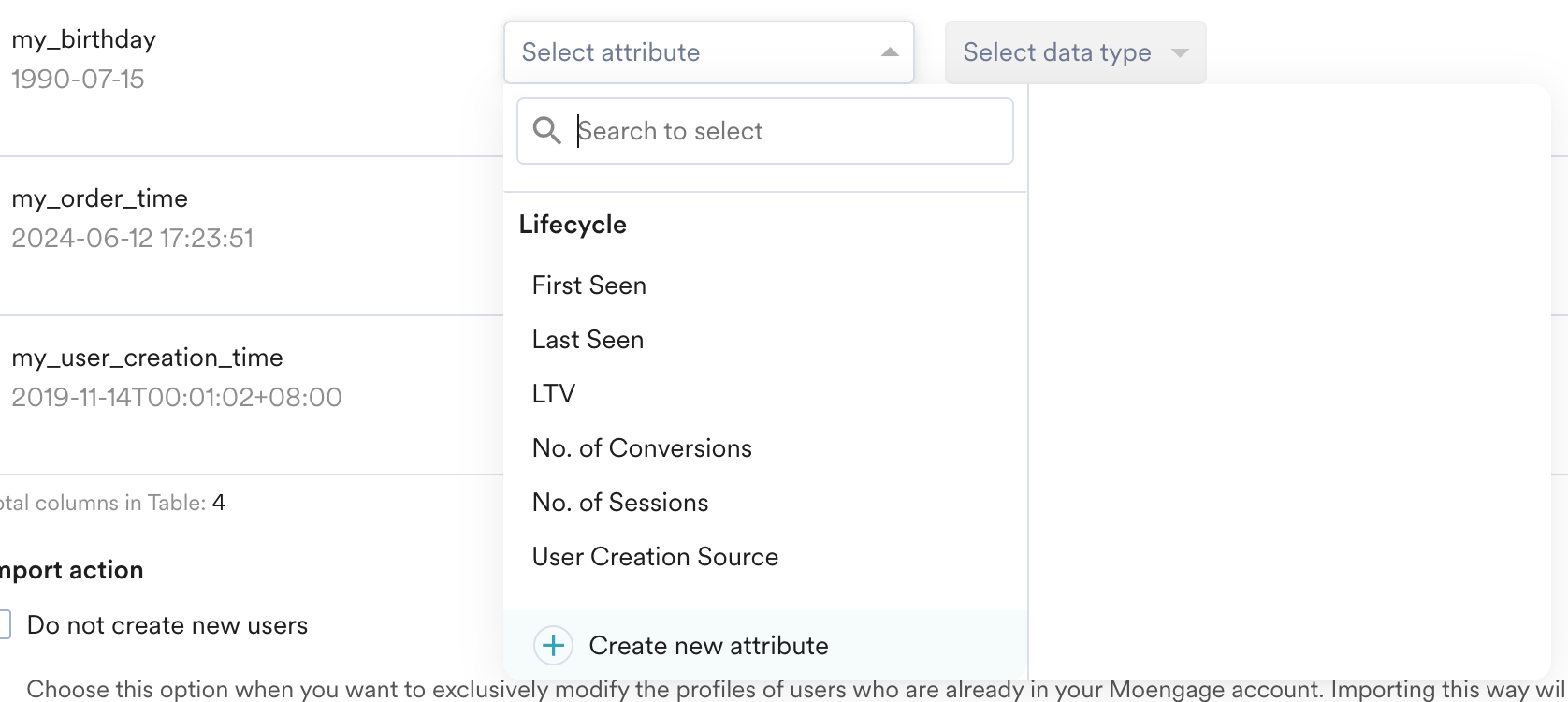
Task: Click the 'Do not create new users' label
Action: 167,625
